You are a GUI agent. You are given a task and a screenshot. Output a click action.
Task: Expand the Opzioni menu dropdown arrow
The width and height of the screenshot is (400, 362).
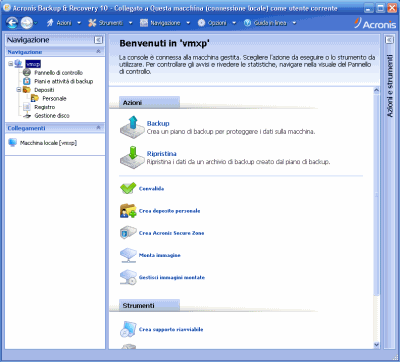tap(234, 23)
